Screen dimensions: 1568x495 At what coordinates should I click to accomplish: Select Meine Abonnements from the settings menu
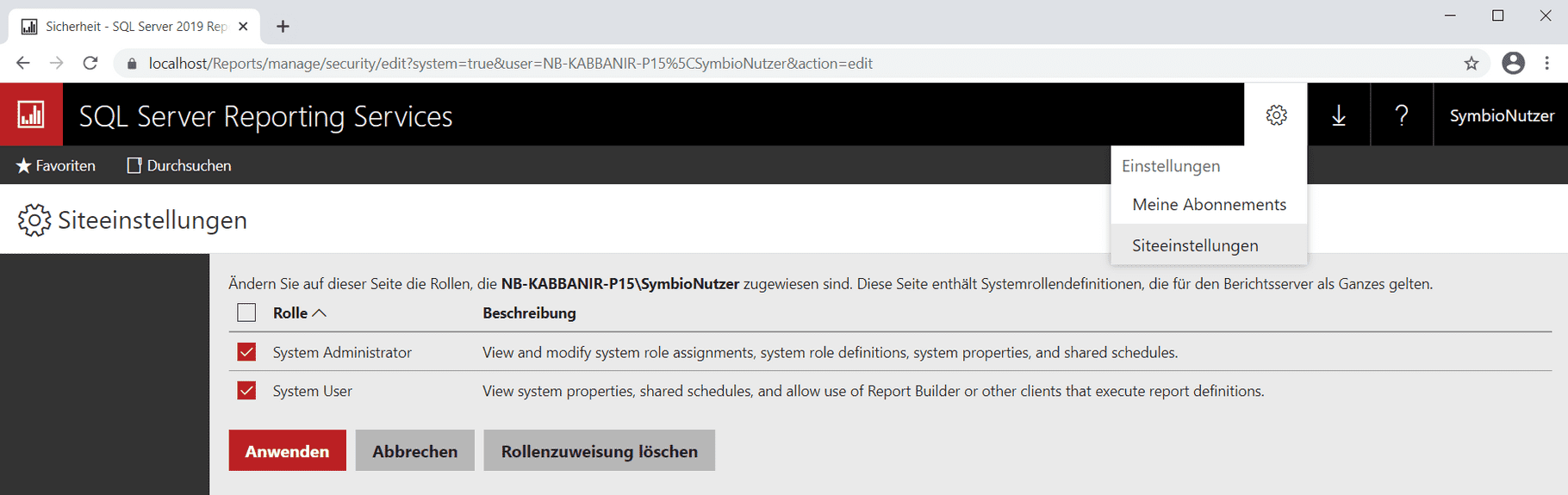1209,205
